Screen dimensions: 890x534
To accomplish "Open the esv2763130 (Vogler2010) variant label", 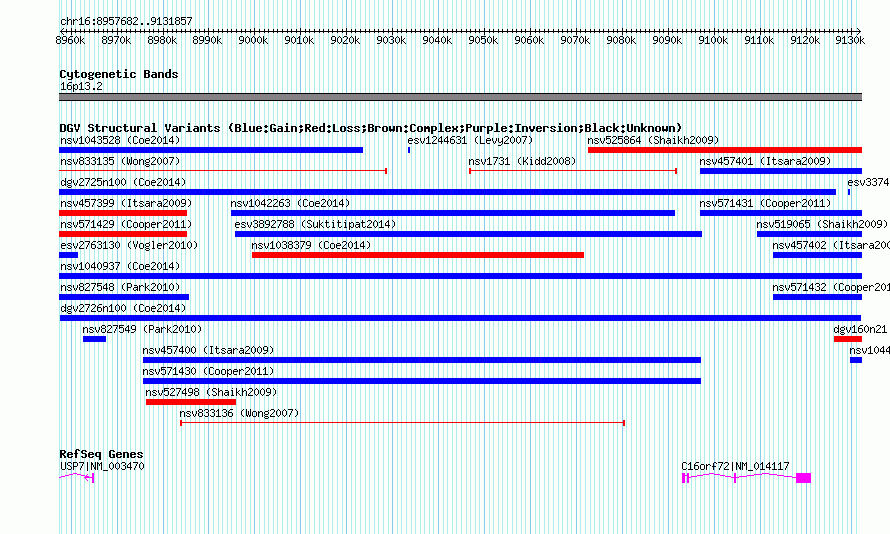I will (x=129, y=245).
